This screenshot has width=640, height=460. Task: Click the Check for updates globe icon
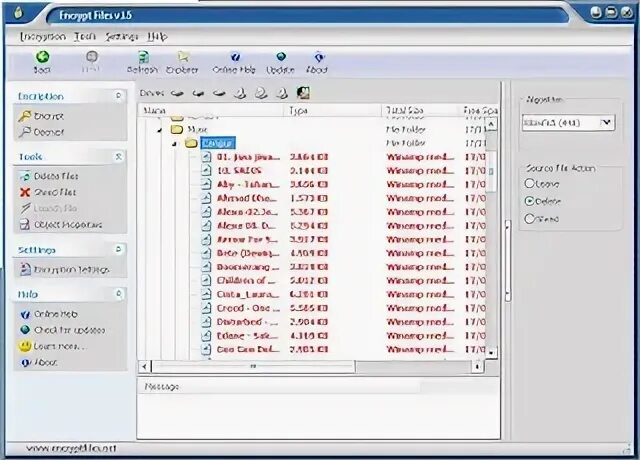25,330
